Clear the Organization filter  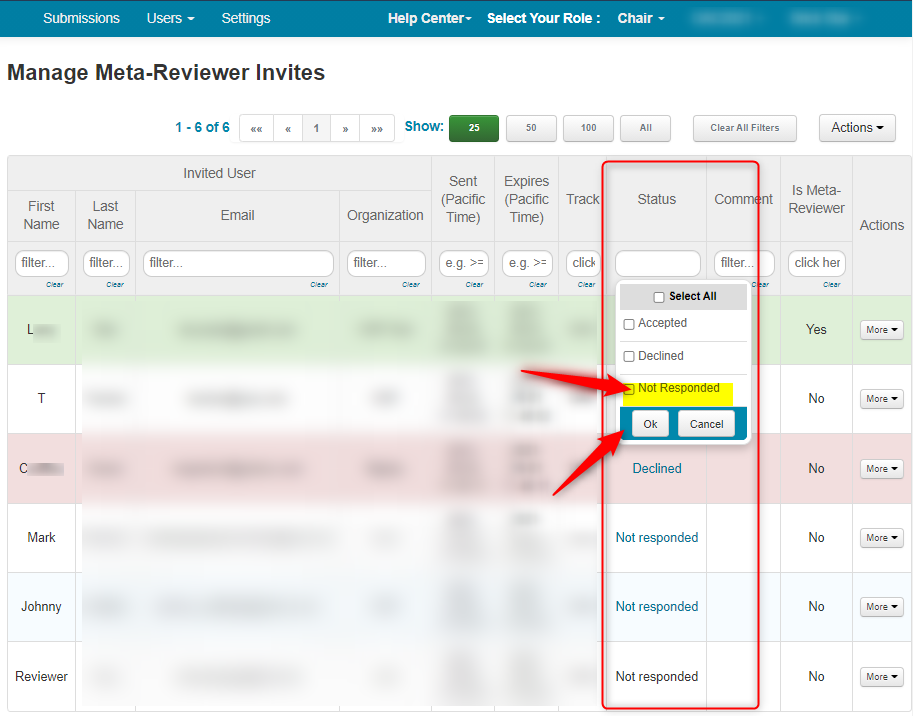pos(411,285)
